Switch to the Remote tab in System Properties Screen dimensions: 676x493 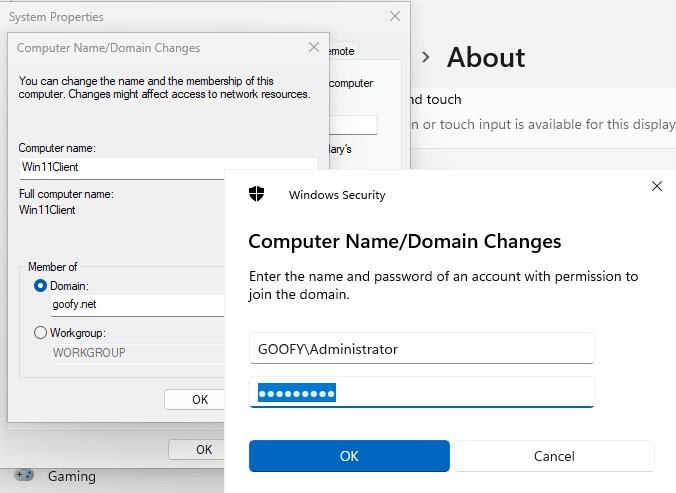pyautogui.click(x=342, y=51)
